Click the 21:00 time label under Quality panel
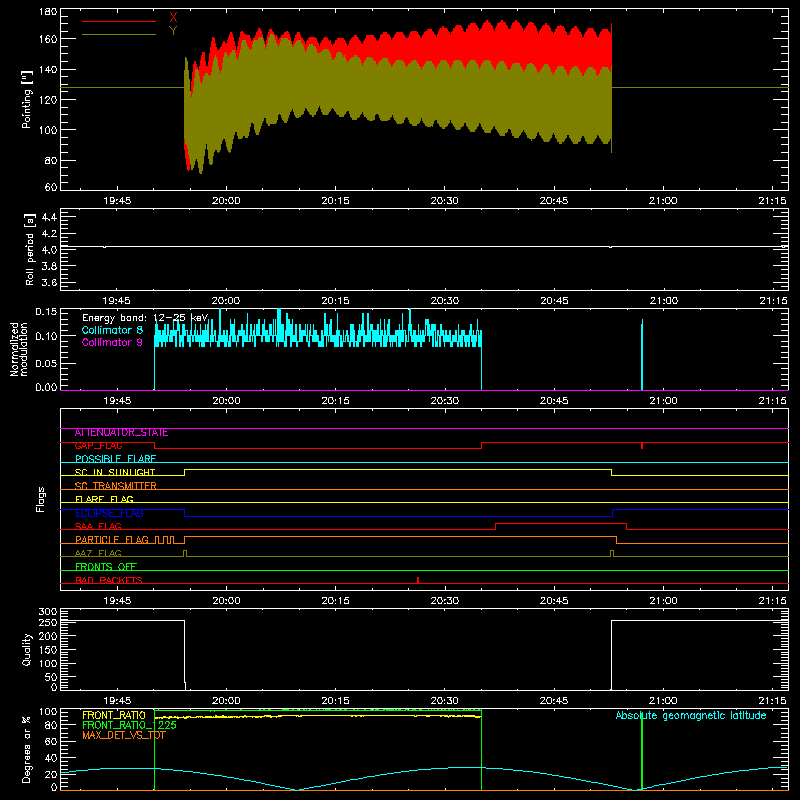This screenshot has width=800, height=800. point(663,701)
